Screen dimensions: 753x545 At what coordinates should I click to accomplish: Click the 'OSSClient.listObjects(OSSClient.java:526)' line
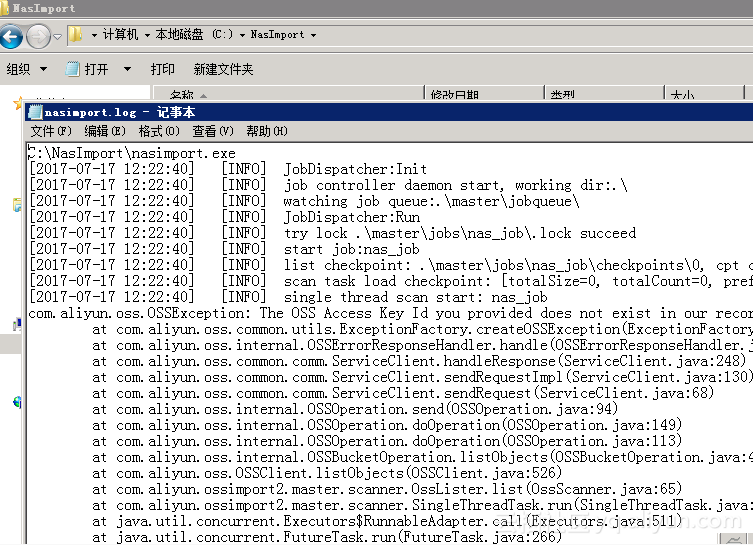[x=327, y=473]
